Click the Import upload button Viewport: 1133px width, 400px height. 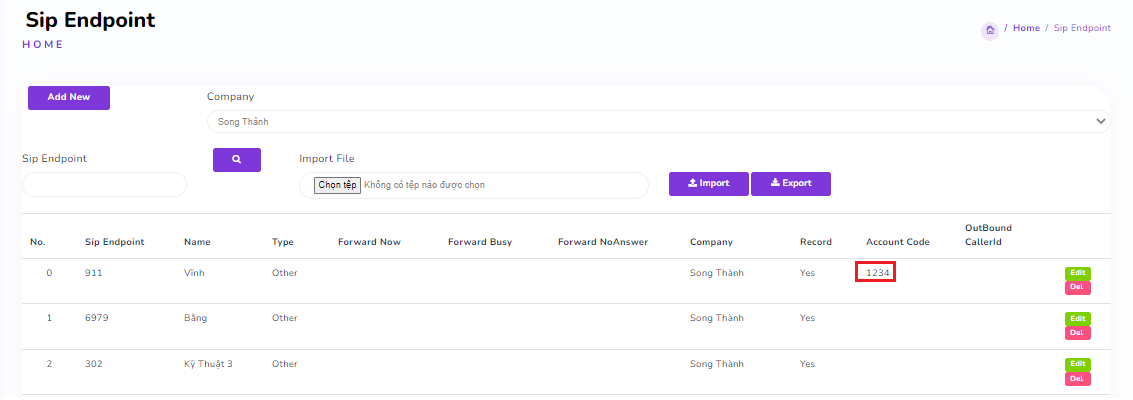pos(708,184)
